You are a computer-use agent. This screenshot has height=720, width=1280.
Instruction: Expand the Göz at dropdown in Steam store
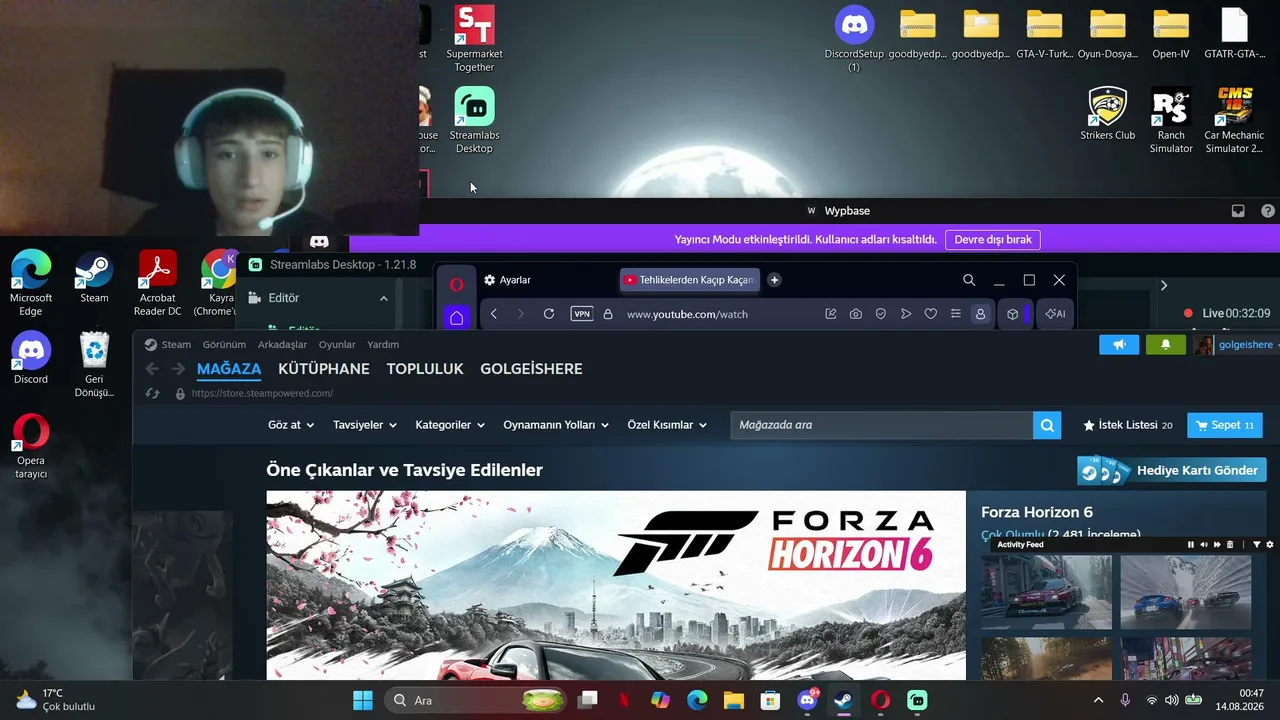[291, 425]
